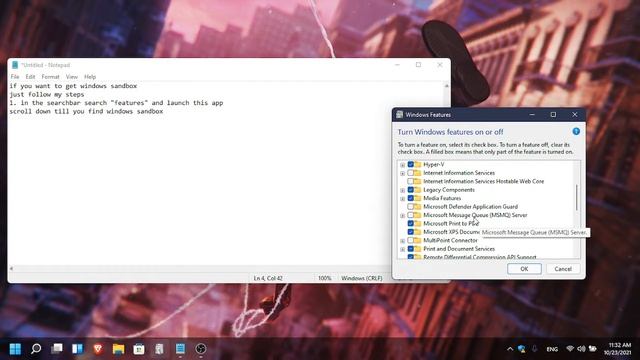The height and width of the screenshot is (360, 640).
Task: Open Notepad File menu
Action: point(15,76)
